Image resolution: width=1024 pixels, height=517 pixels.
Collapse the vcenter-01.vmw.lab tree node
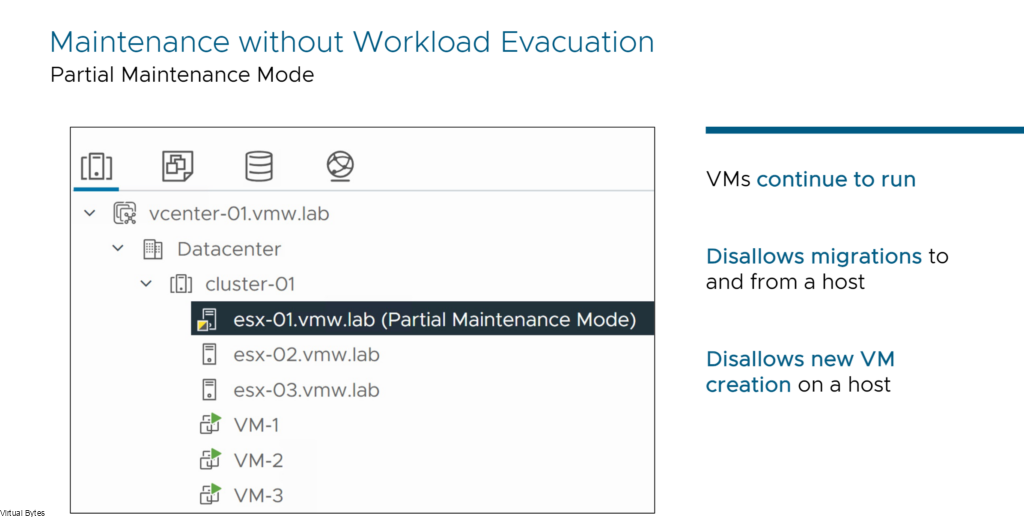click(89, 213)
